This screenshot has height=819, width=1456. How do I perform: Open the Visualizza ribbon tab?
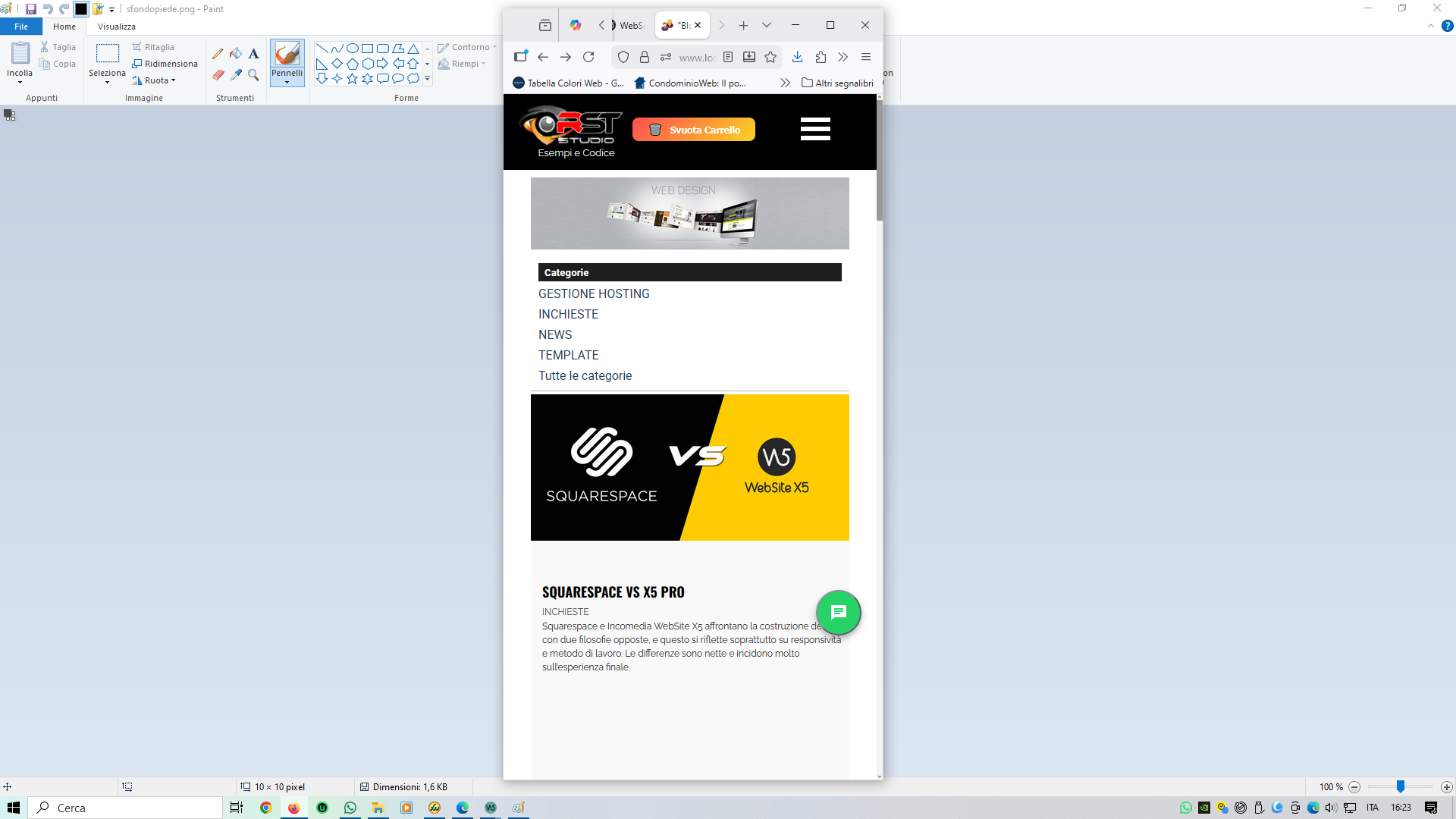(x=116, y=27)
